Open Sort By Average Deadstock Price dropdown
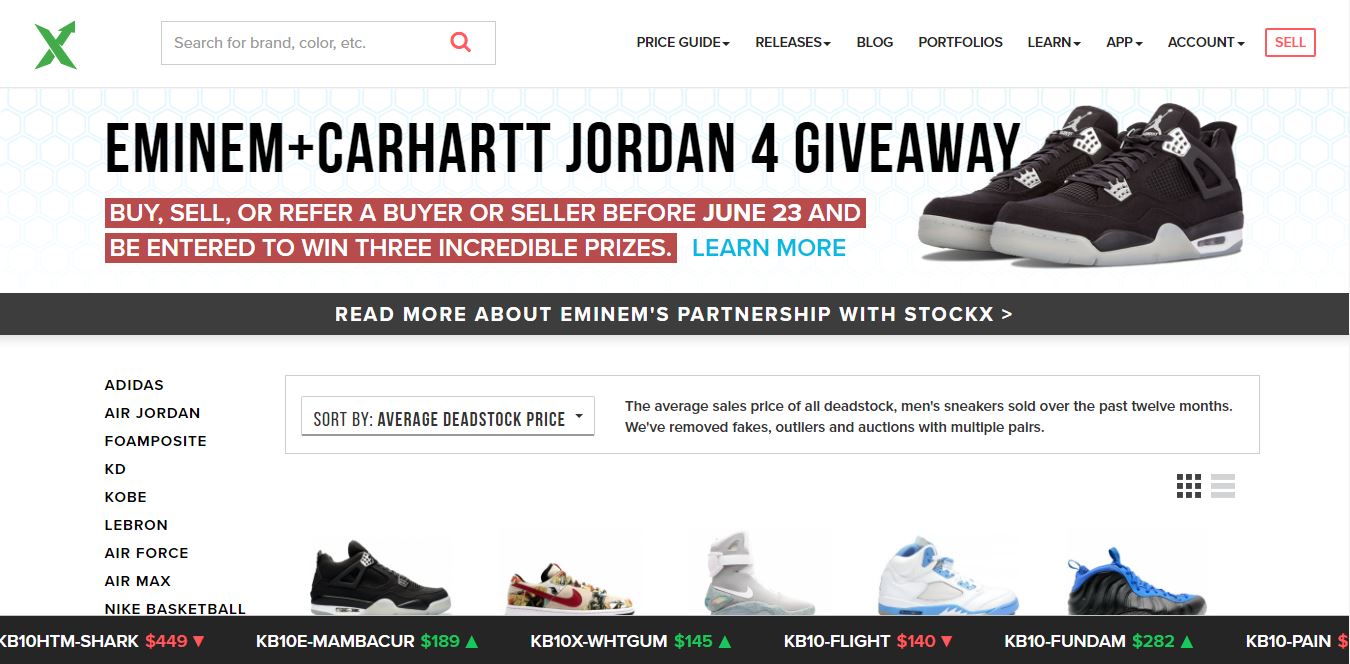1350x664 pixels. click(x=447, y=418)
